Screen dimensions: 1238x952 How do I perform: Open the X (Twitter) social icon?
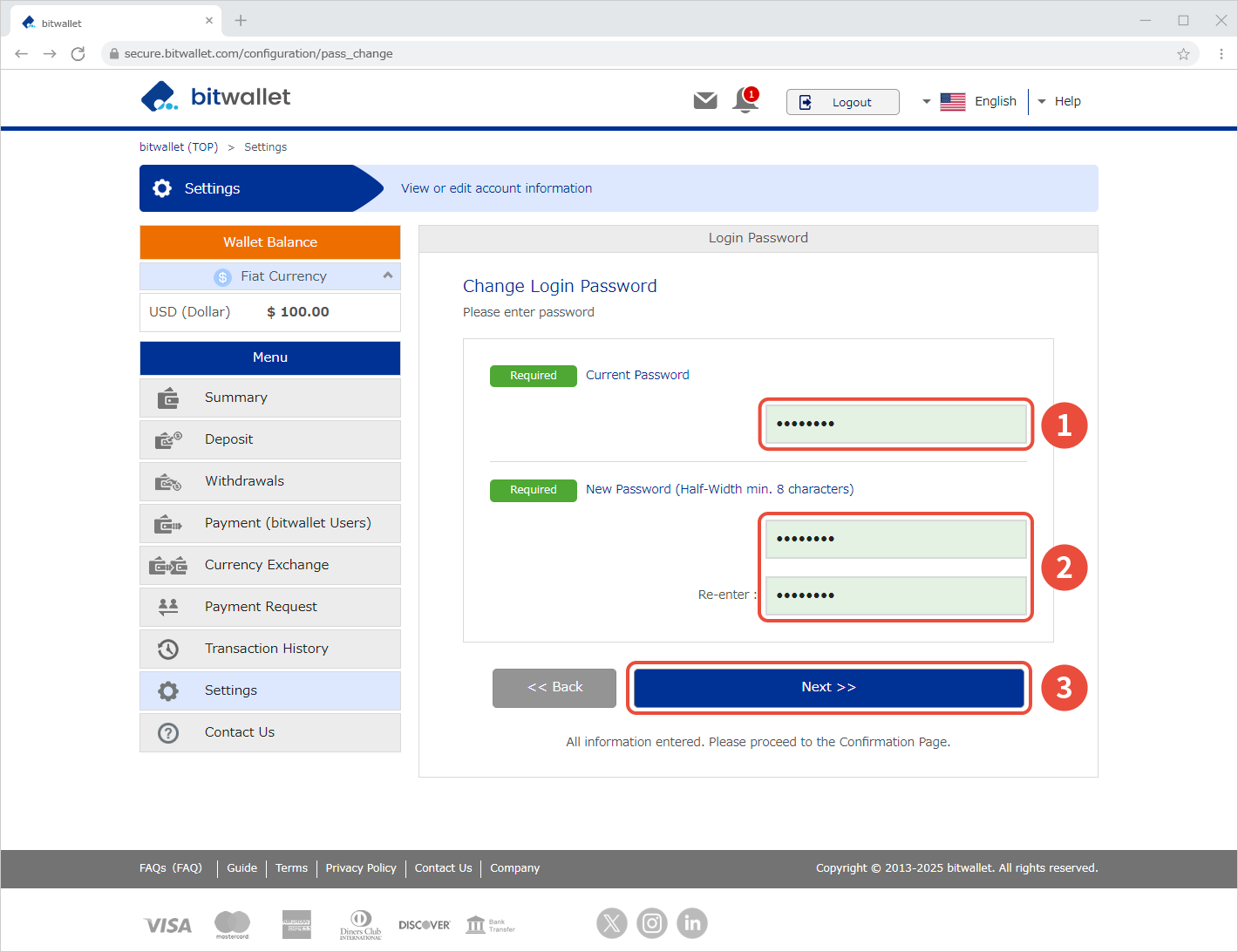click(611, 922)
